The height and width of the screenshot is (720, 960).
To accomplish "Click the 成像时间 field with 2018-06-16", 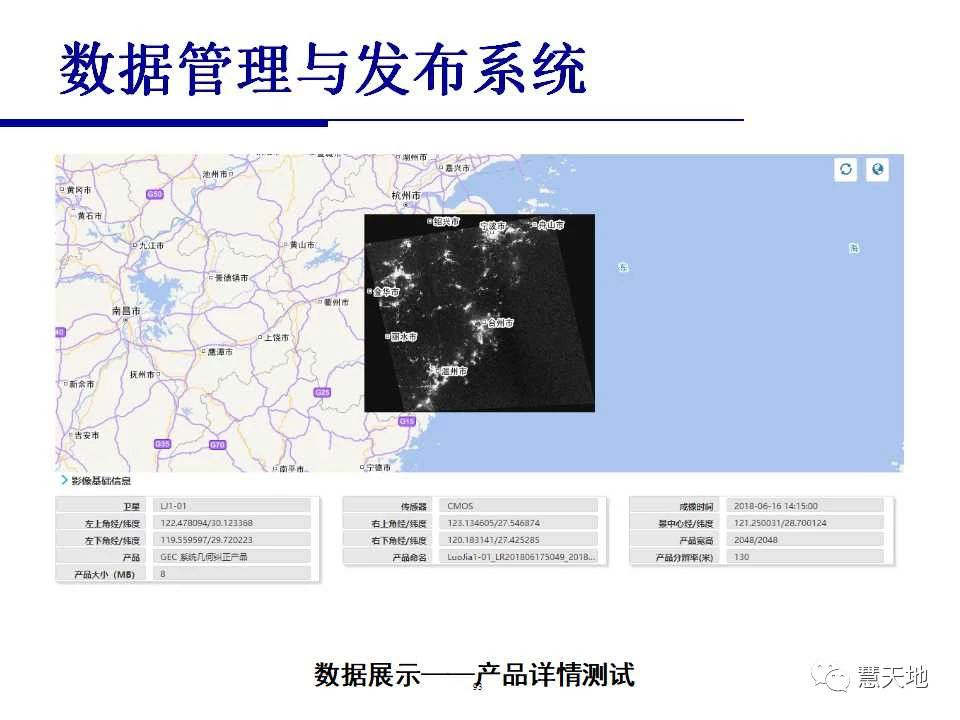I will 806,506.
